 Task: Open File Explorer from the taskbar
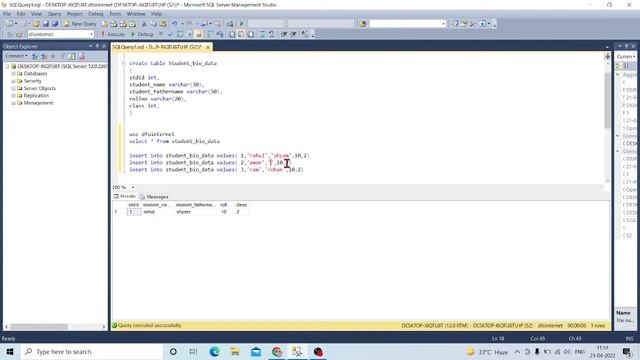[235, 352]
